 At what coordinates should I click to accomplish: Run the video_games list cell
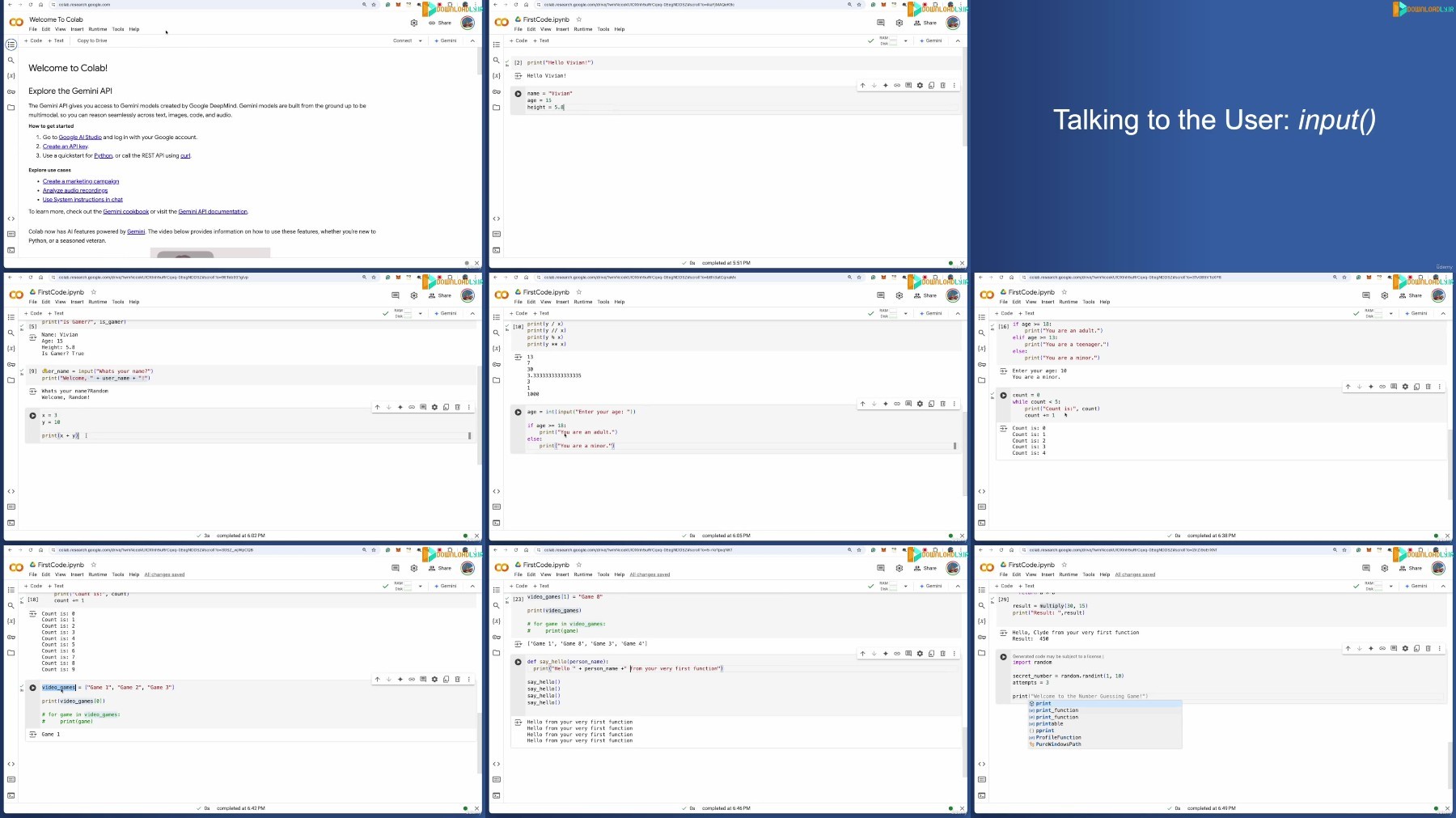click(33, 688)
